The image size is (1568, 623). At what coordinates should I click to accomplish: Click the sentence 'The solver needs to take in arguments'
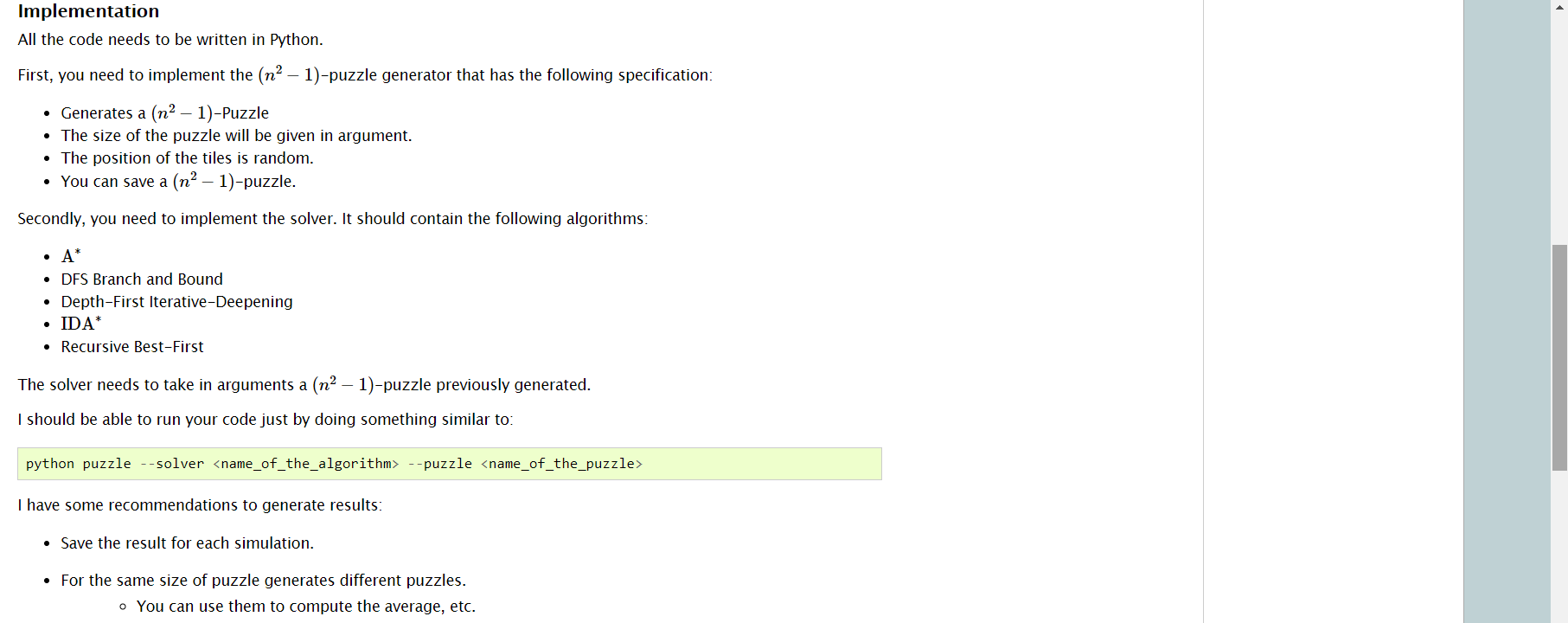pyautogui.click(x=304, y=384)
